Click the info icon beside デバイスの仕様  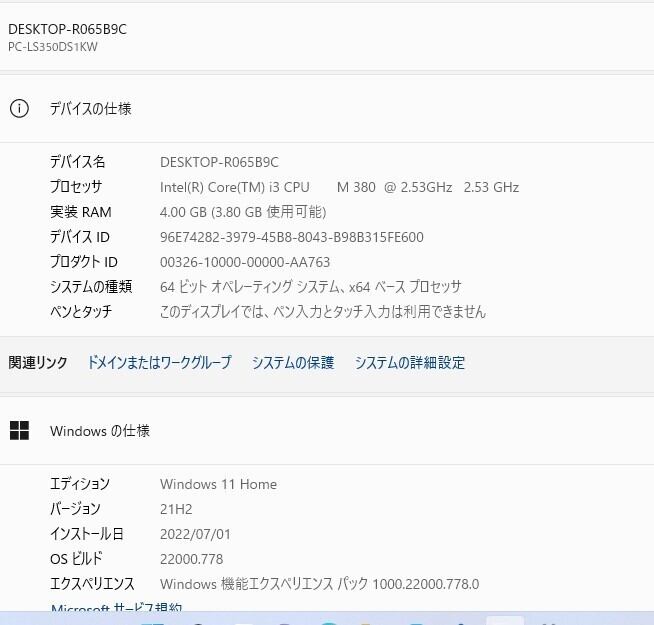pyautogui.click(x=19, y=109)
